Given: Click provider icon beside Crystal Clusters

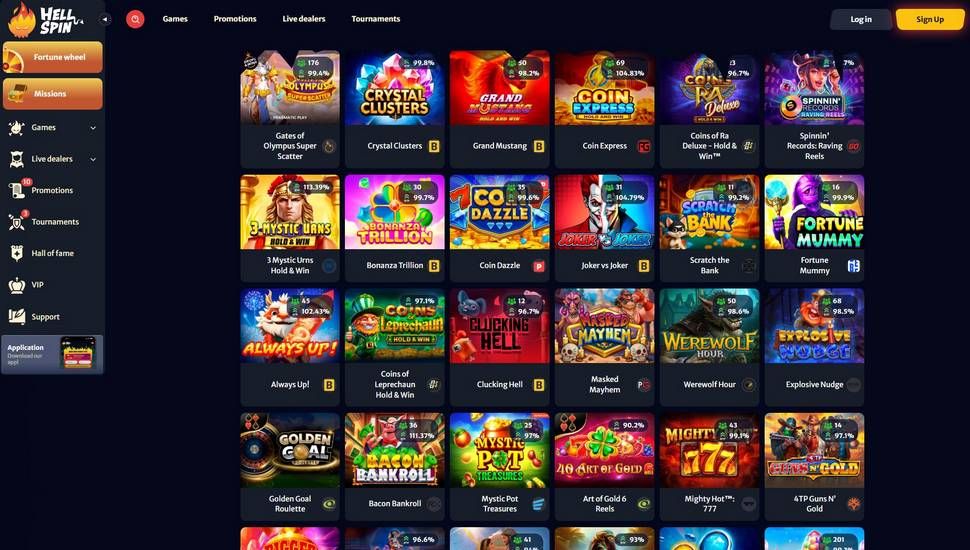Looking at the screenshot, I should (434, 146).
